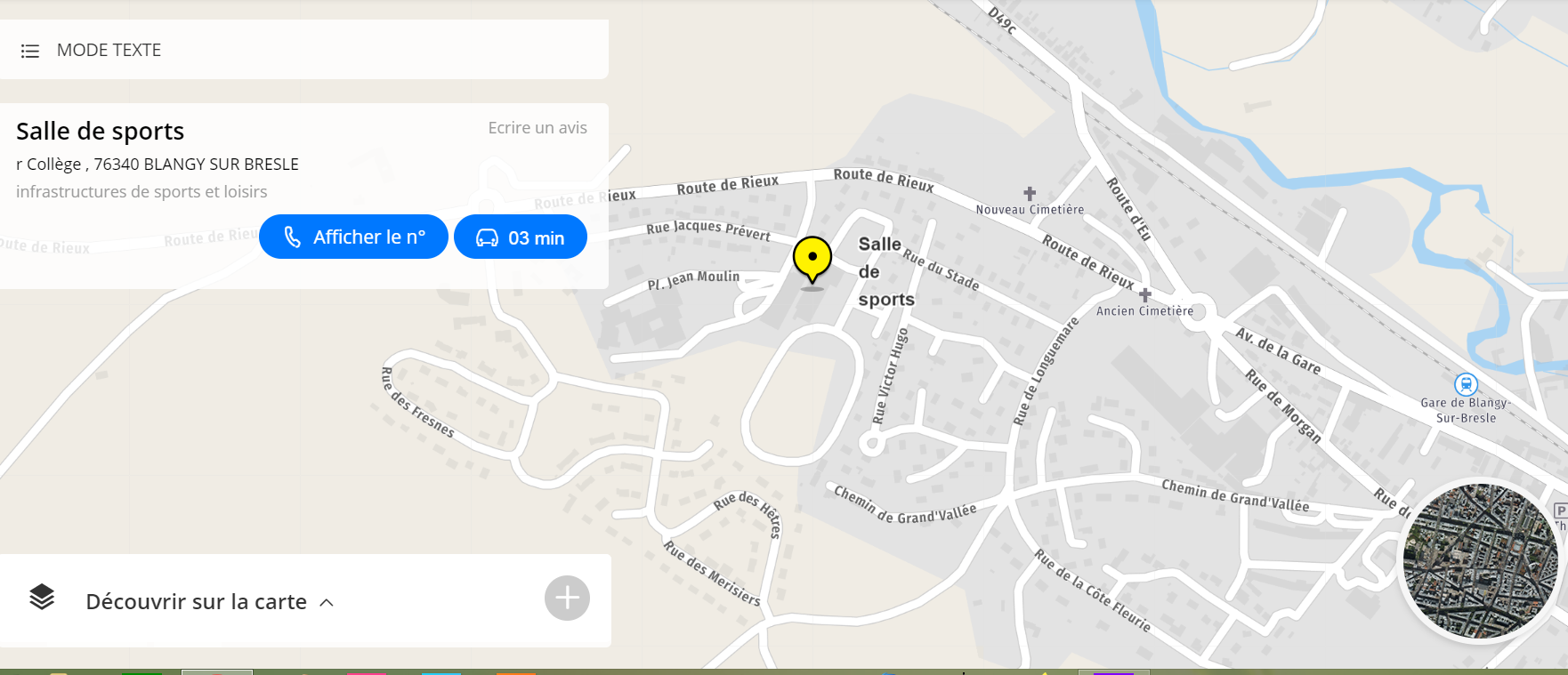Switch to satellite view using round thumbnail
1568x675 pixels.
[x=1480, y=561]
